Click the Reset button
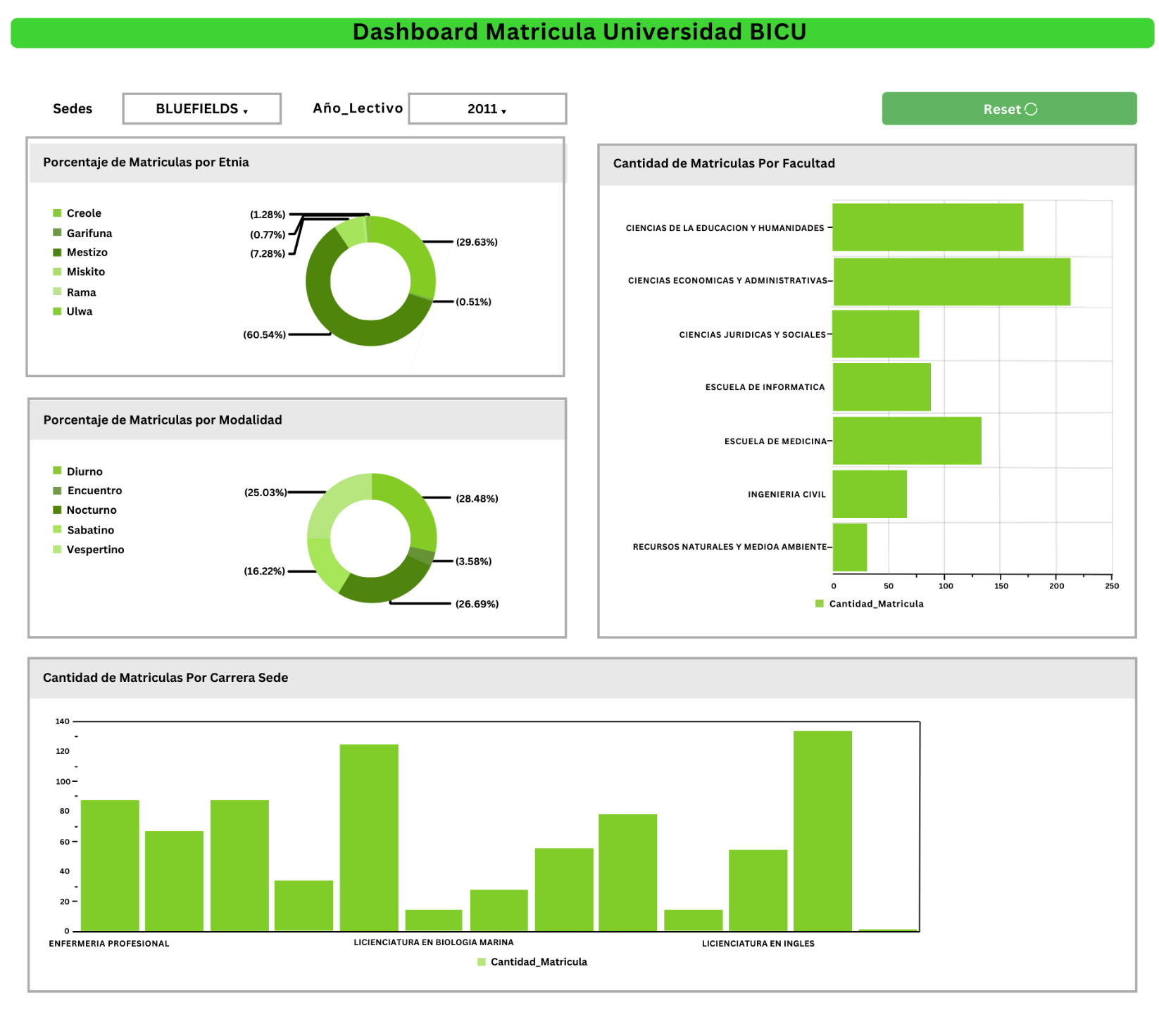Screen dimensions: 1159x1036 pos(1008,109)
